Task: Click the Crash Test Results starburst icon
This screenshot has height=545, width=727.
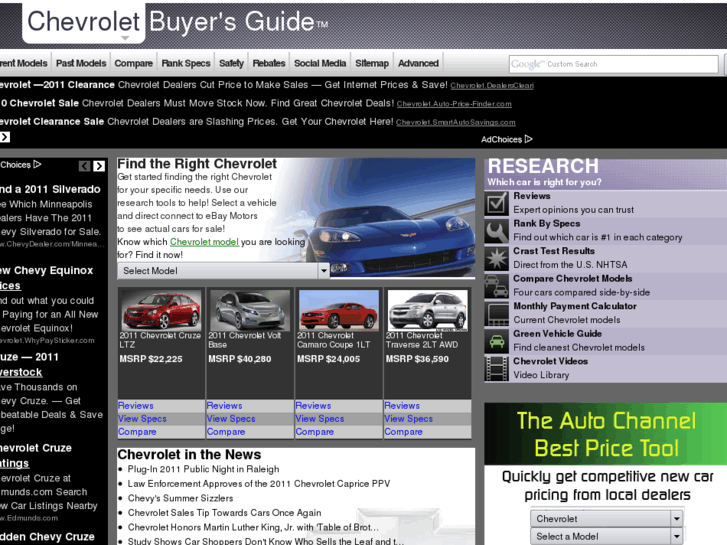Action: point(497,258)
